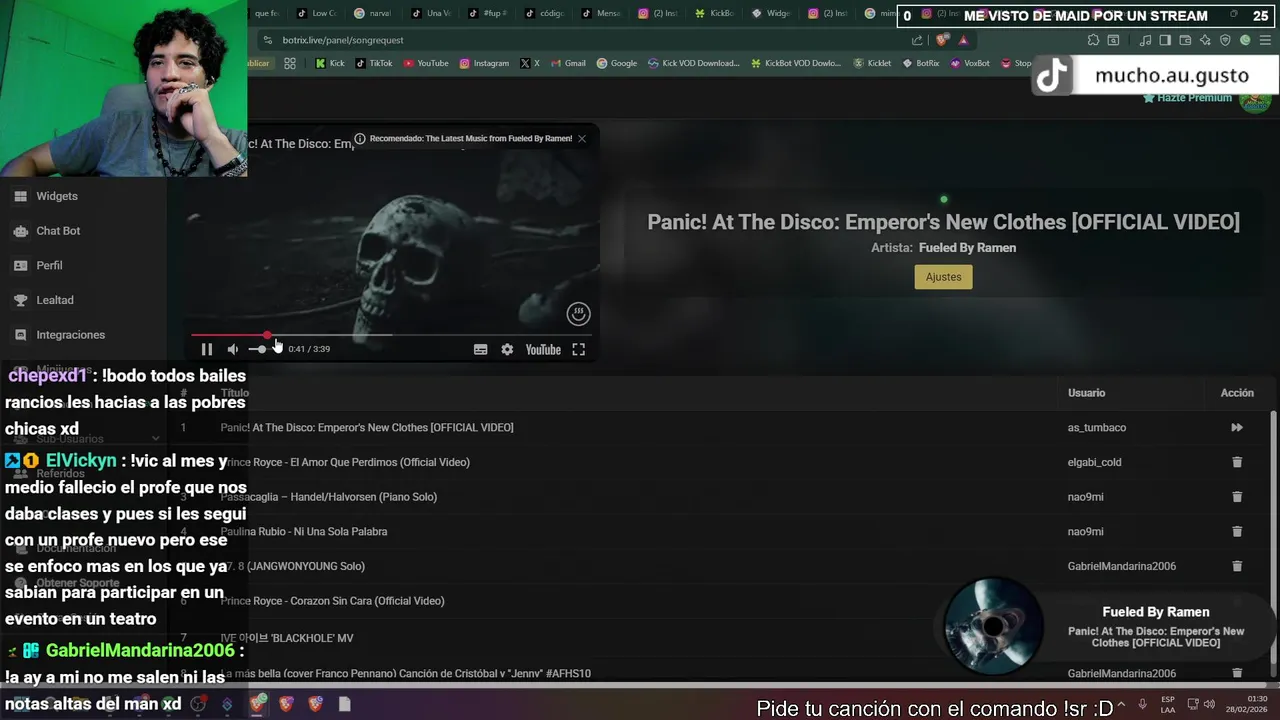Viewport: 1280px width, 720px height.
Task: Delete the JANGWONYOUNG Solo request
Action: pos(1237,566)
